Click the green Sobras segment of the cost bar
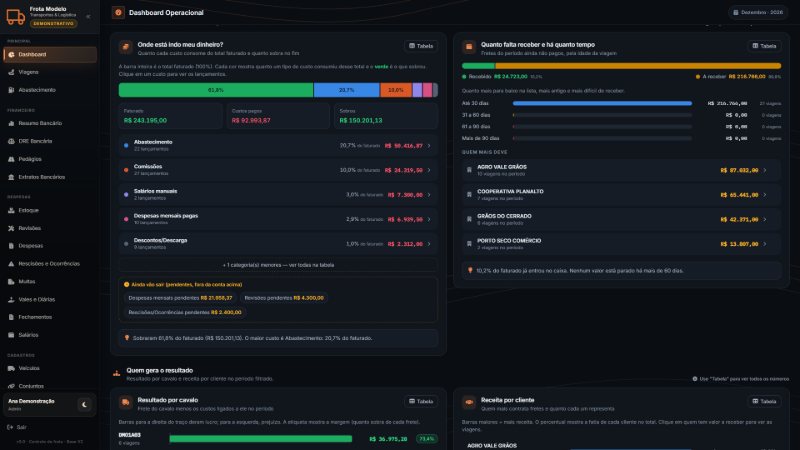The image size is (800, 450). pyautogui.click(x=216, y=90)
